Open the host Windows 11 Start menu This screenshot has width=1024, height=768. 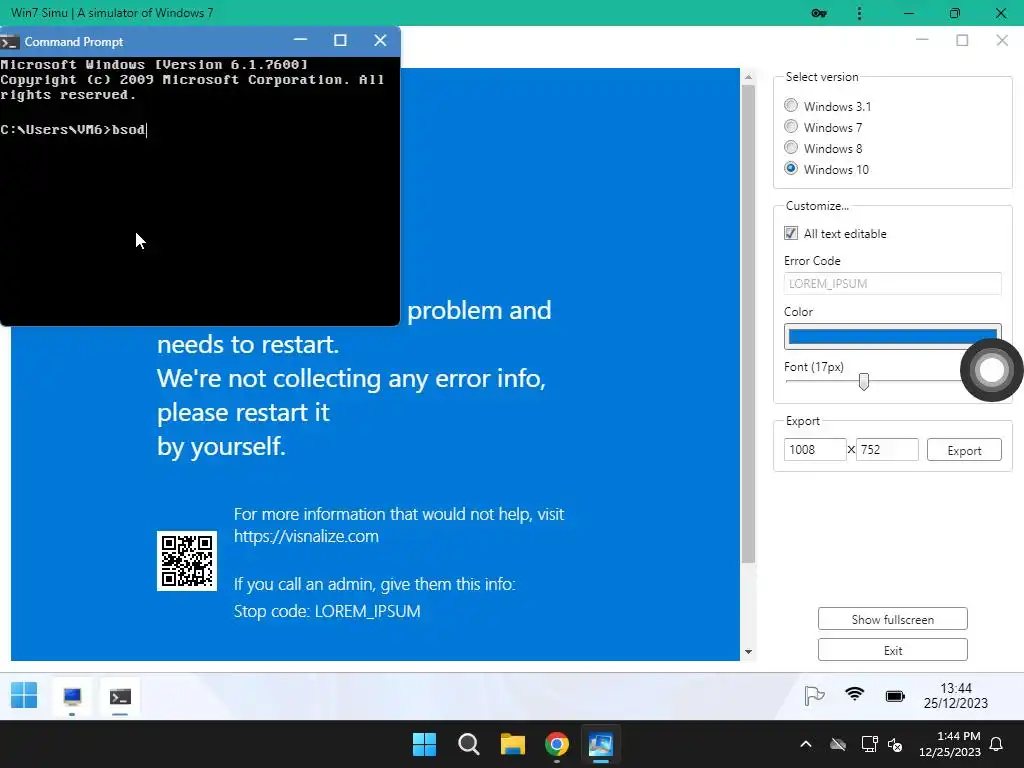pos(424,744)
